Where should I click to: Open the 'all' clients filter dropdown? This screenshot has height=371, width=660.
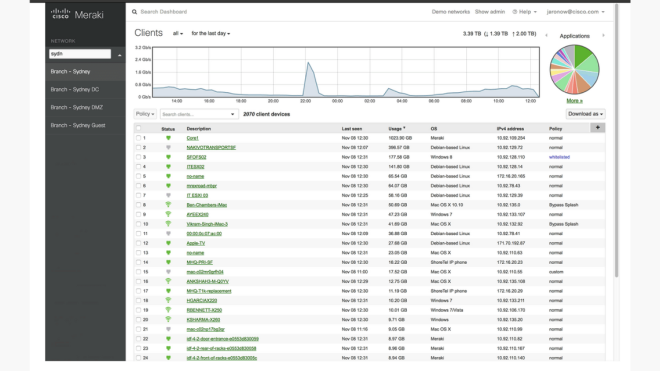[178, 33]
